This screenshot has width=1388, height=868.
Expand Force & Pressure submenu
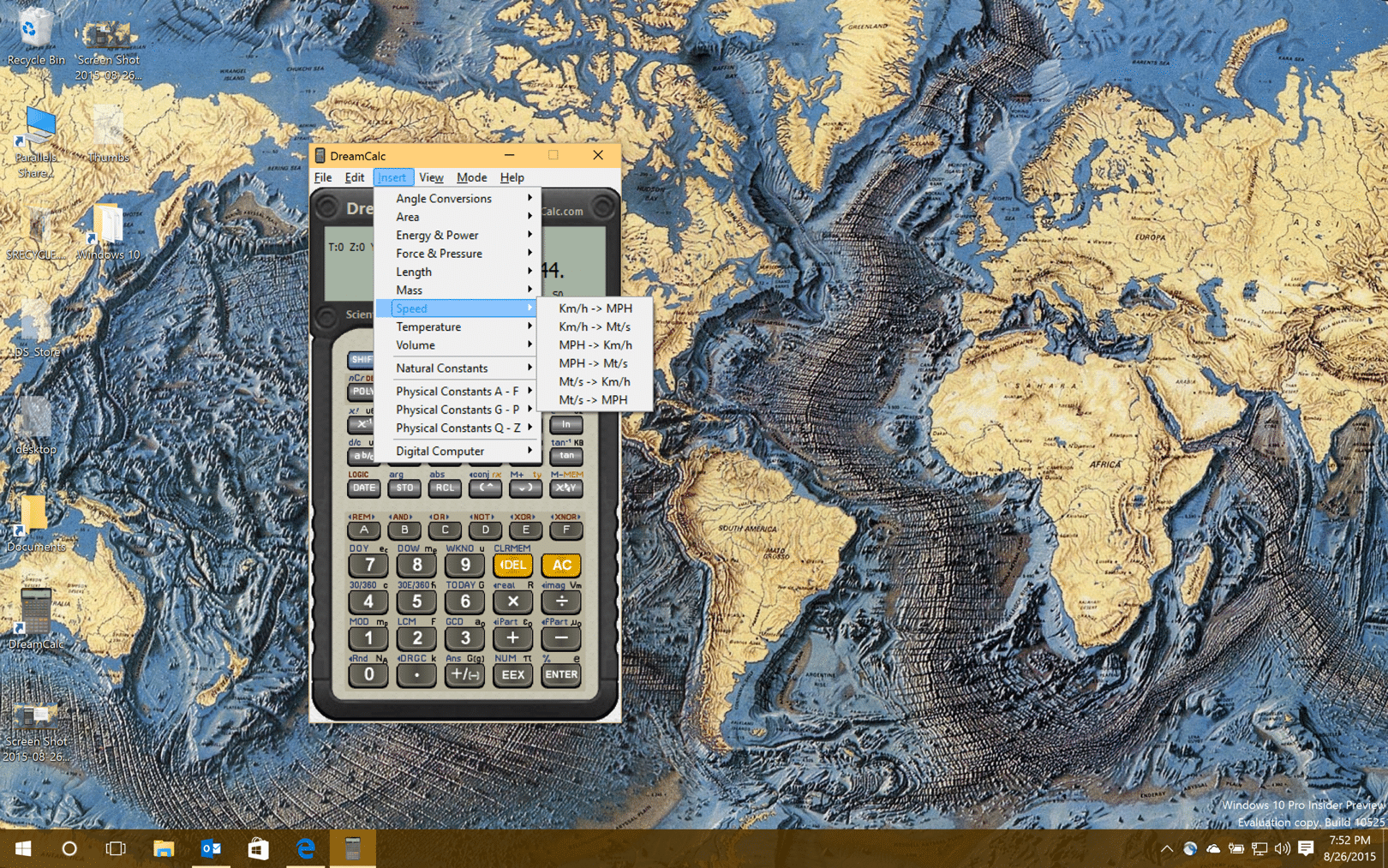pyautogui.click(x=457, y=254)
